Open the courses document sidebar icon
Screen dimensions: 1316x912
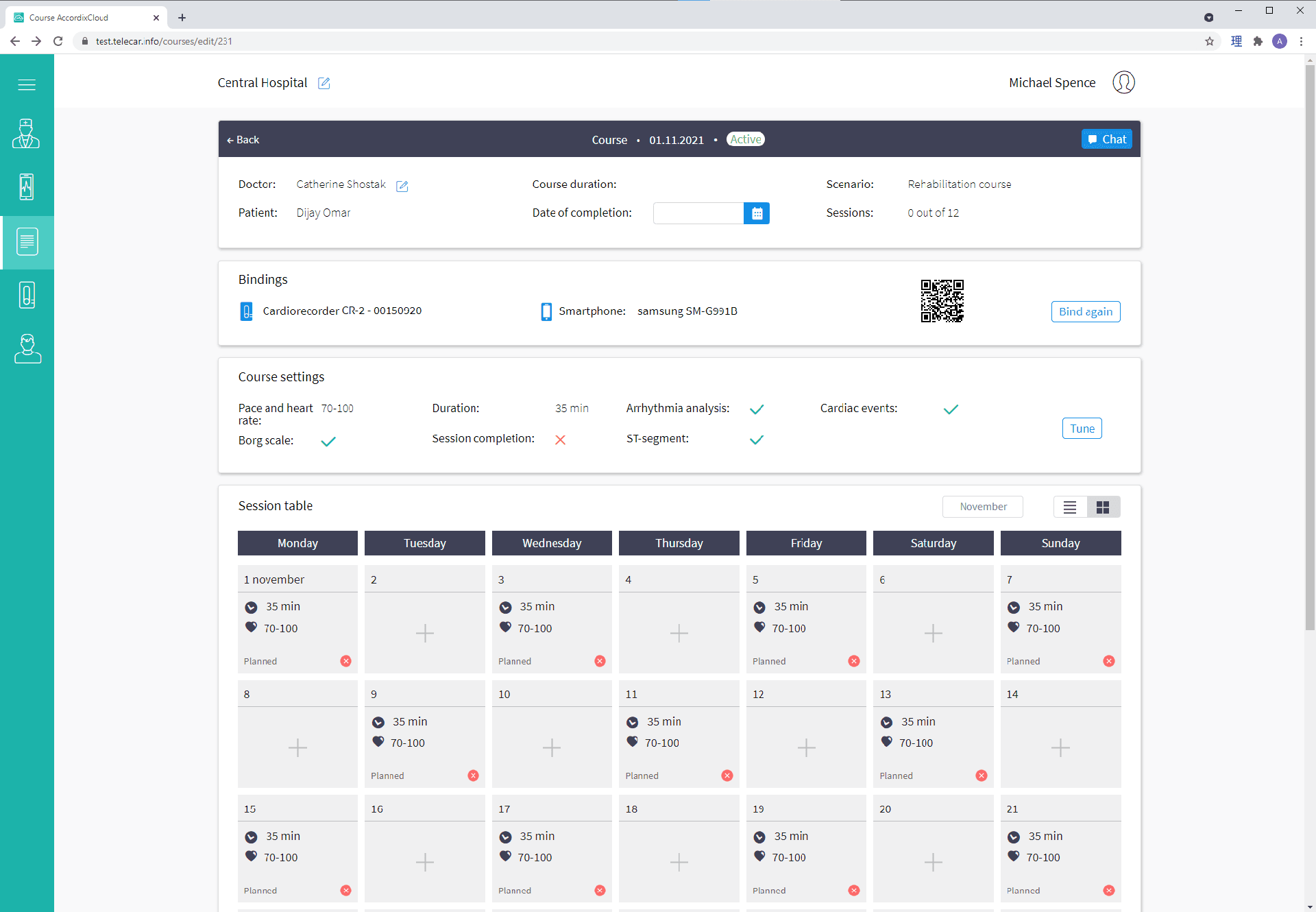tap(27, 242)
